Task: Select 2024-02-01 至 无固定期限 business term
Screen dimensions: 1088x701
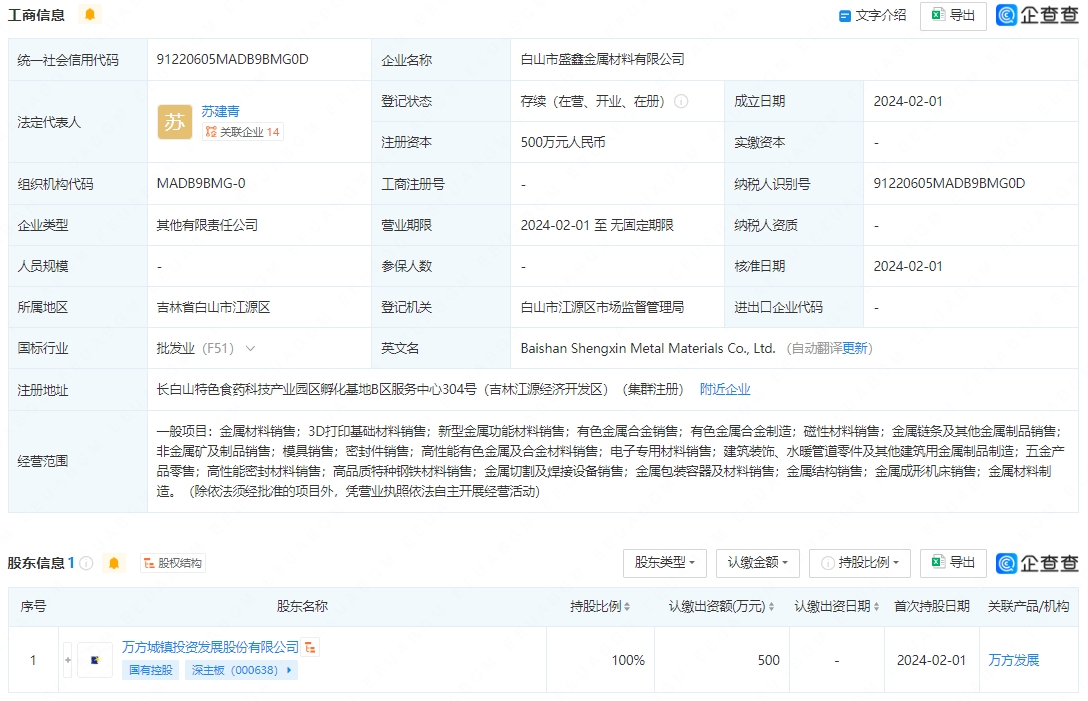Action: pyautogui.click(x=597, y=225)
